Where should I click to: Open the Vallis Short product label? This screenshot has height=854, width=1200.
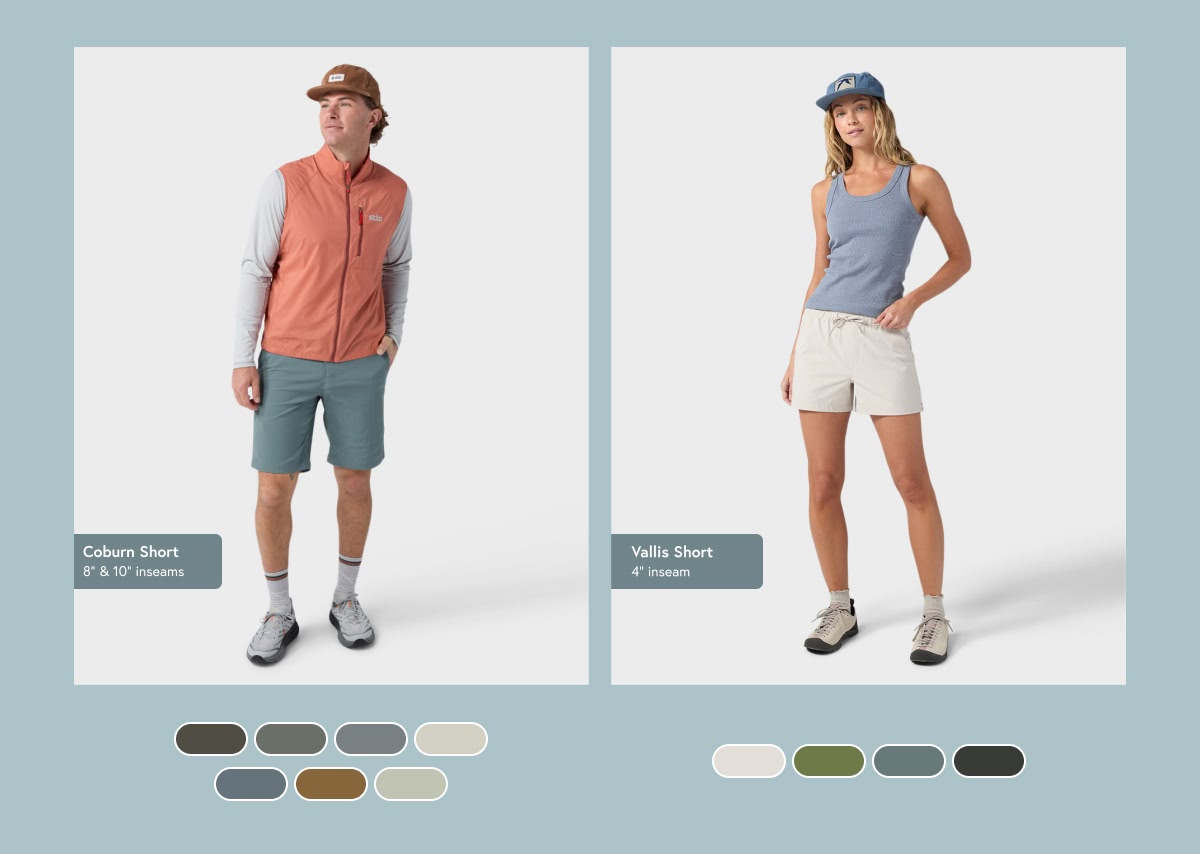pyautogui.click(x=687, y=561)
